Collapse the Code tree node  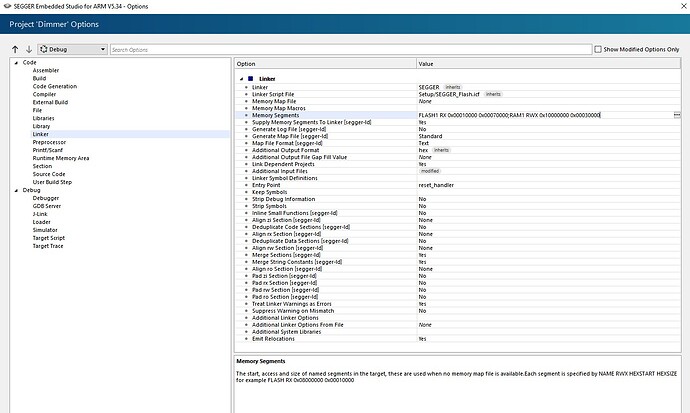(15, 63)
